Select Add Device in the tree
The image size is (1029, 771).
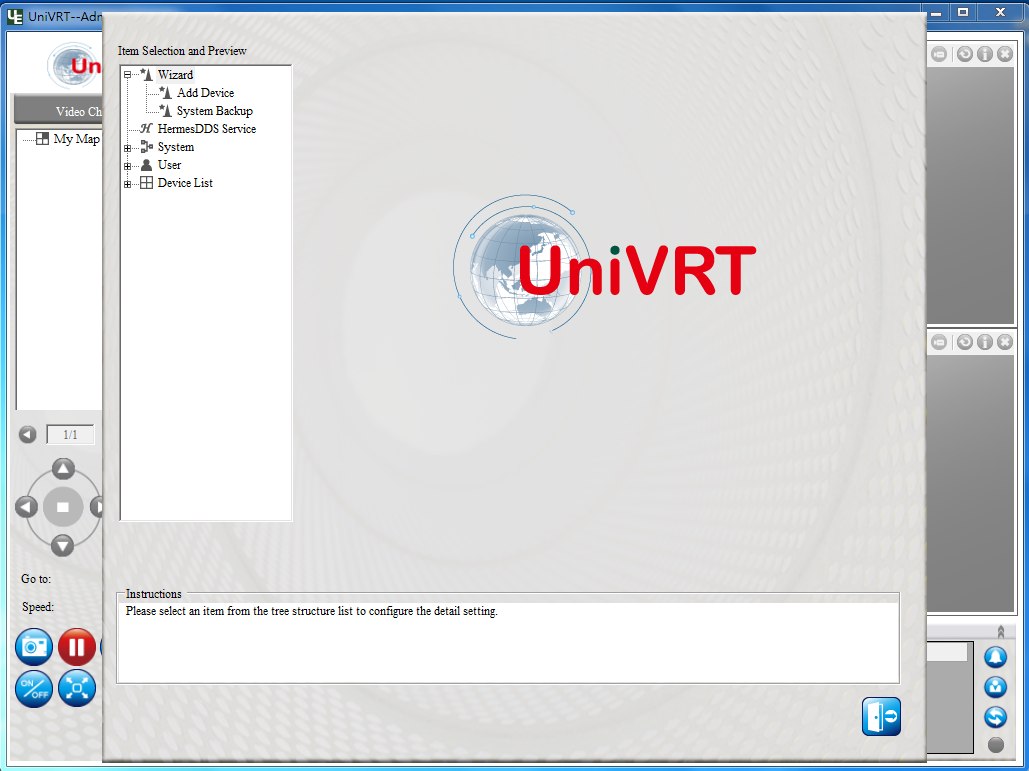(205, 93)
